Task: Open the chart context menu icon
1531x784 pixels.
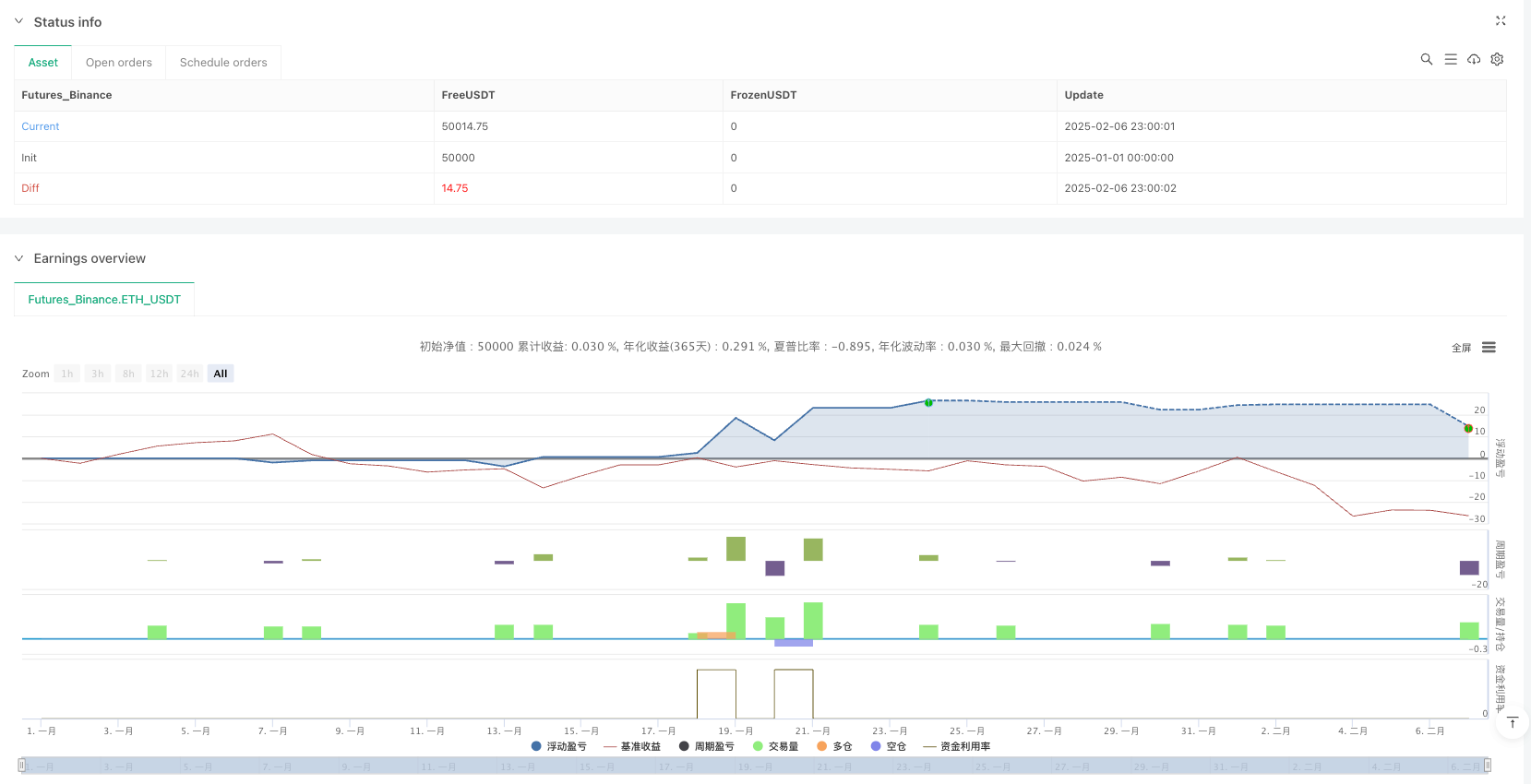Action: [1489, 348]
